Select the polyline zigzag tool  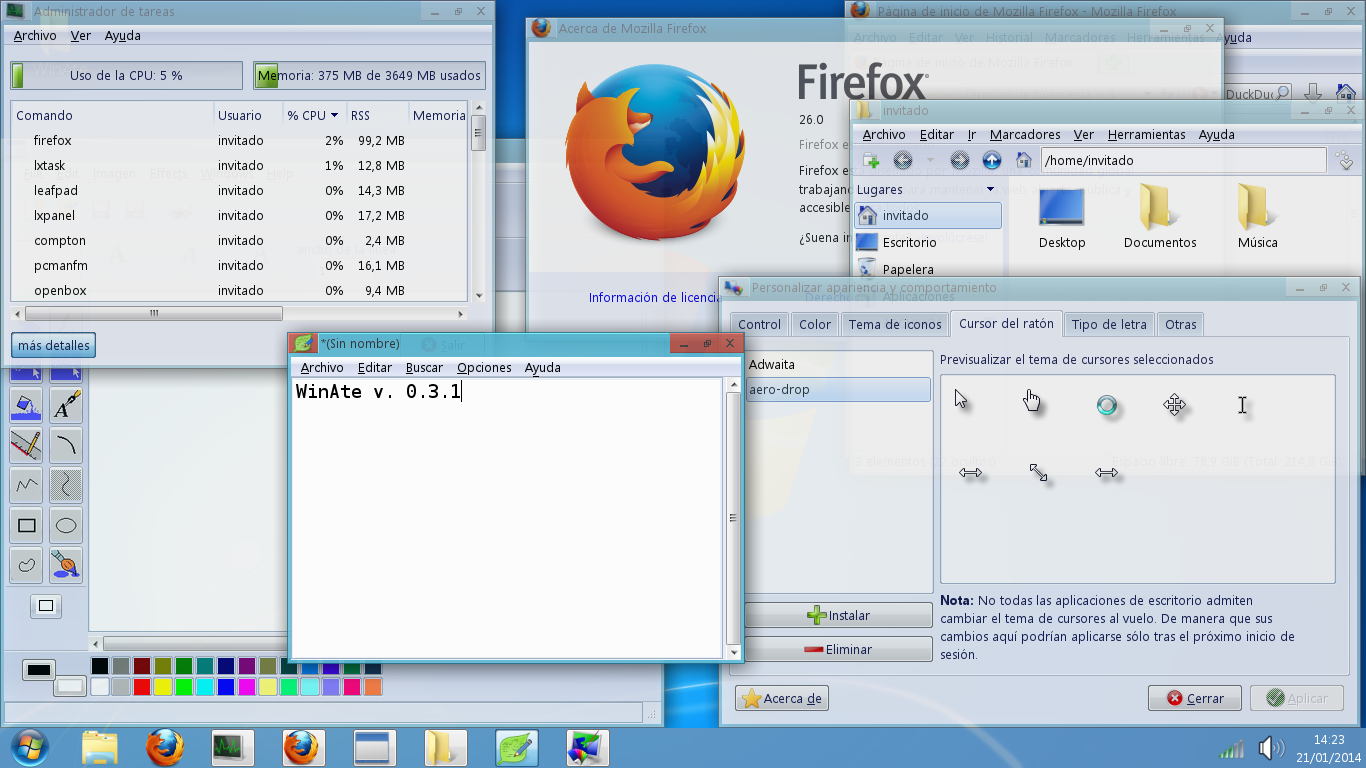26,485
